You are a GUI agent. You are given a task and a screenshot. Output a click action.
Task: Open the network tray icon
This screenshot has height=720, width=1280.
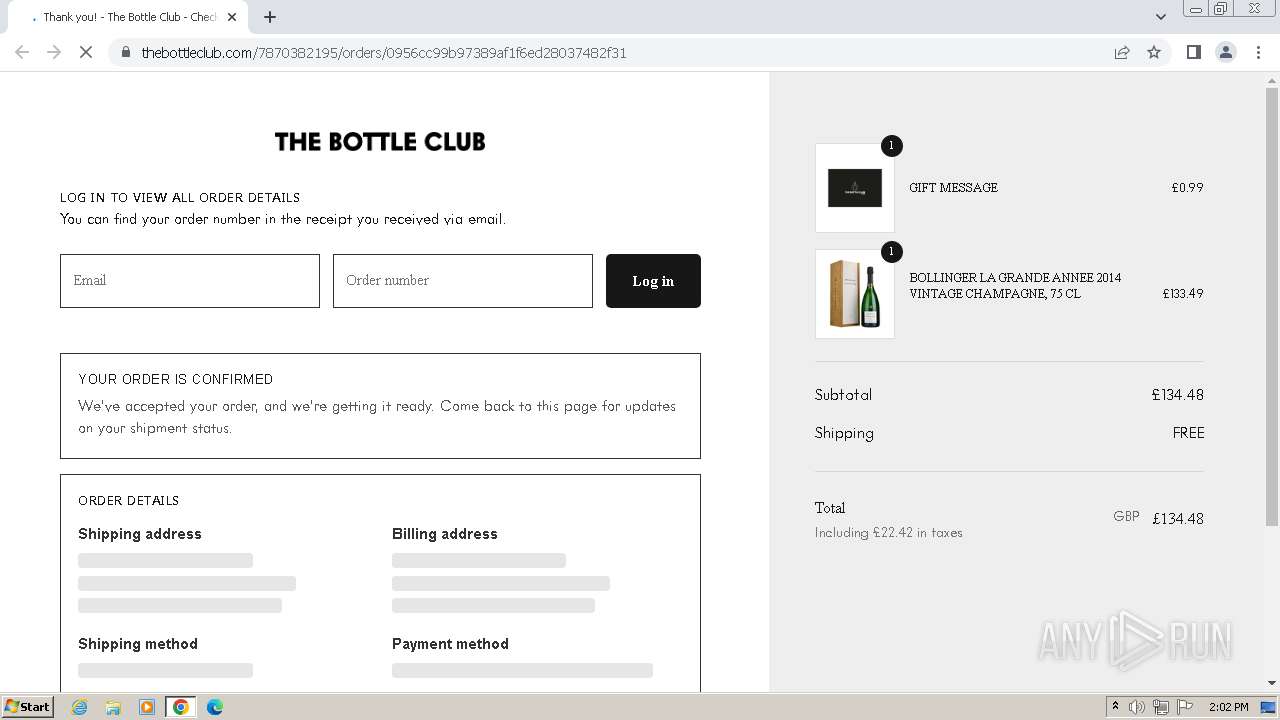click(x=1161, y=707)
